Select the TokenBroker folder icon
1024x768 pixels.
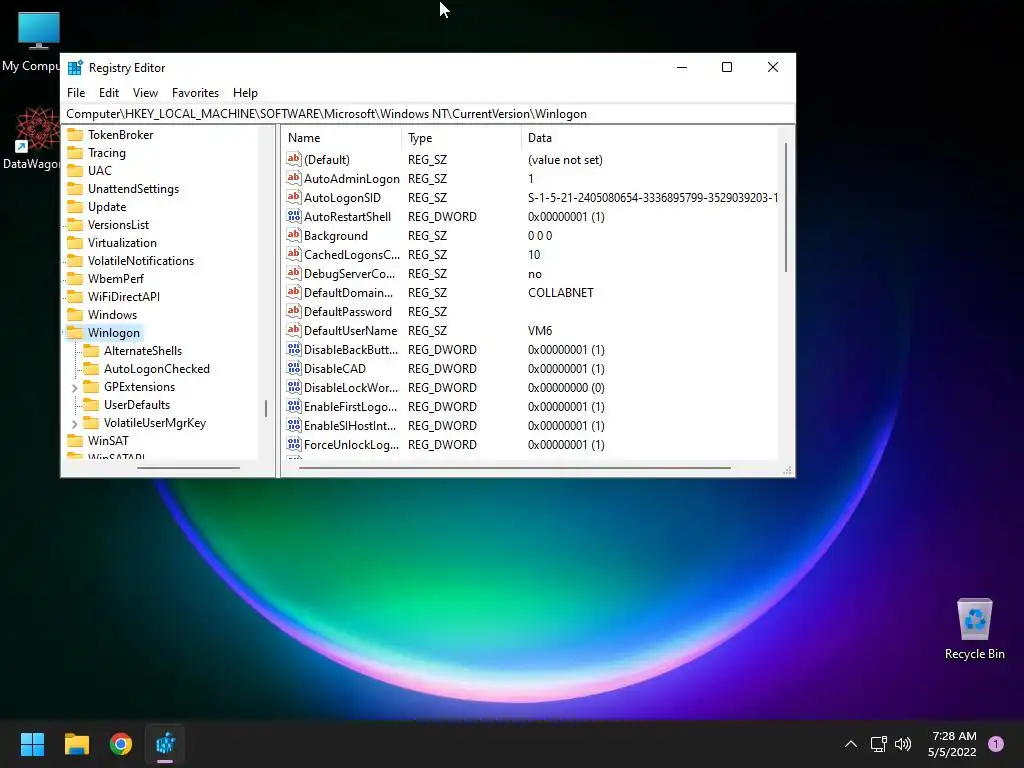[76, 135]
